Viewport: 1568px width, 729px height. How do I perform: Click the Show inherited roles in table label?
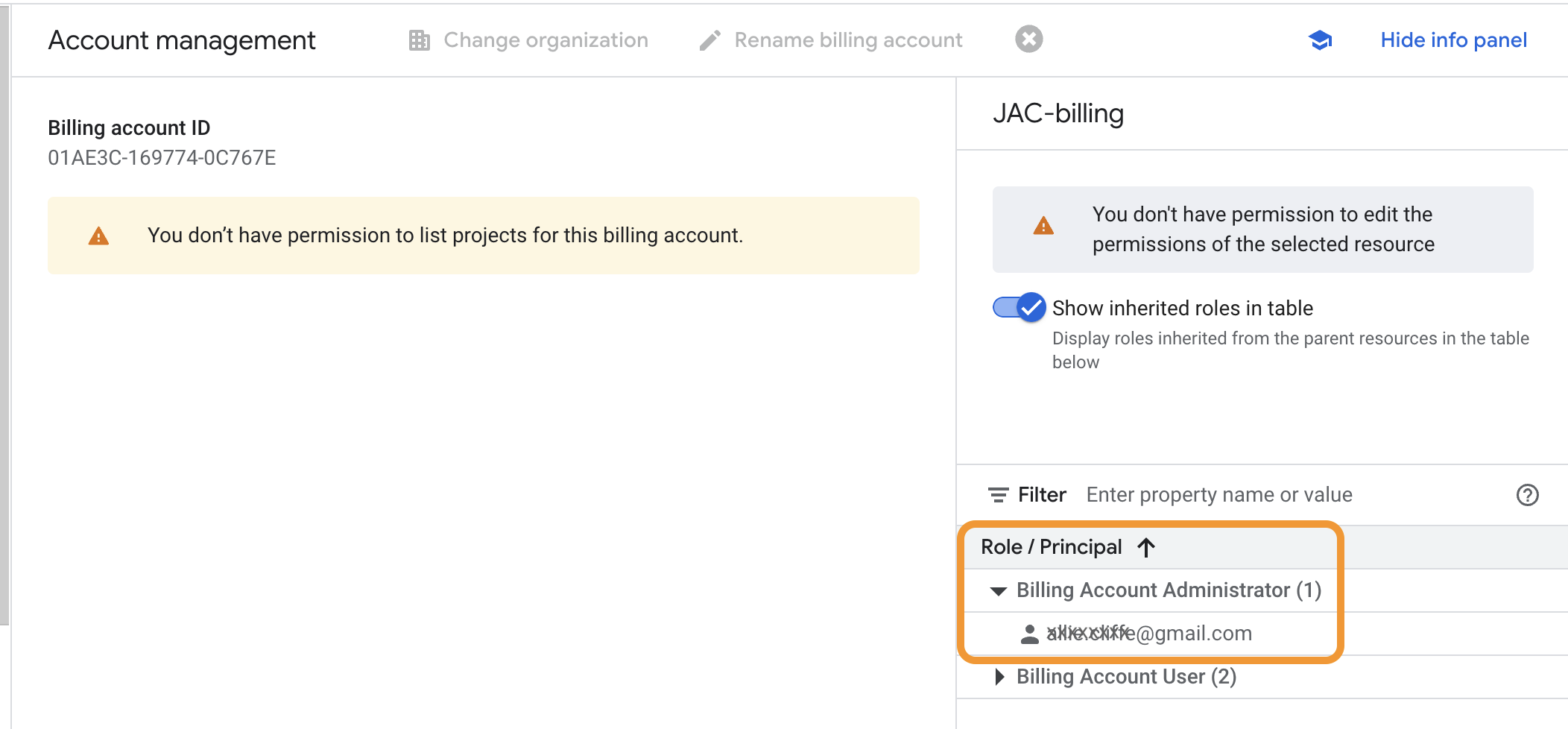click(x=1182, y=308)
